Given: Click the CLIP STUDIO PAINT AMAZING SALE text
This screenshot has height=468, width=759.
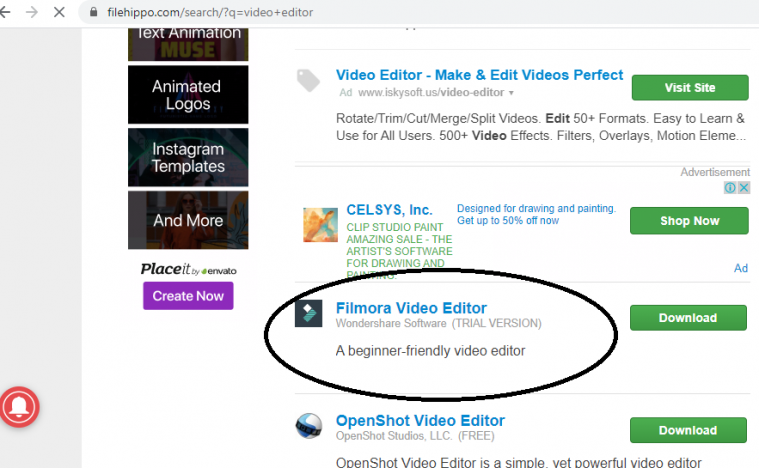Looking at the screenshot, I should (x=399, y=251).
